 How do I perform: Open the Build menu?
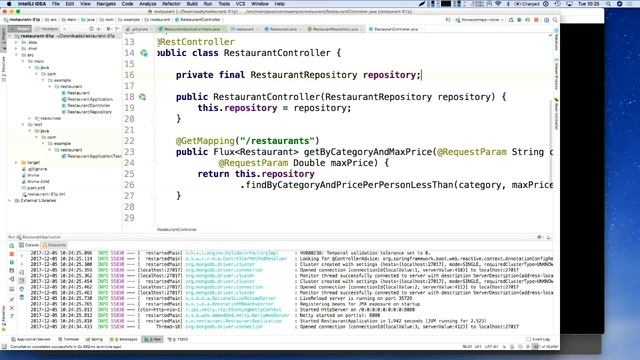pyautogui.click(x=192, y=4)
